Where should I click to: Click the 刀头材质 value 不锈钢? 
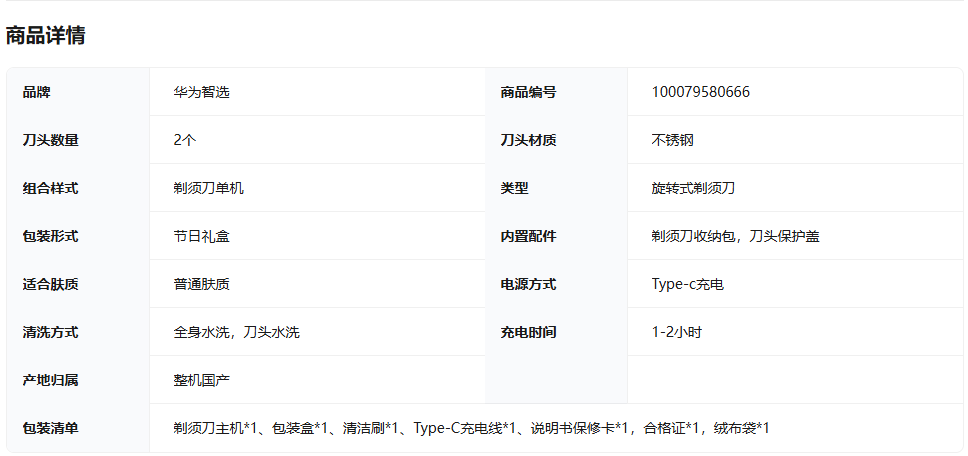coord(672,140)
